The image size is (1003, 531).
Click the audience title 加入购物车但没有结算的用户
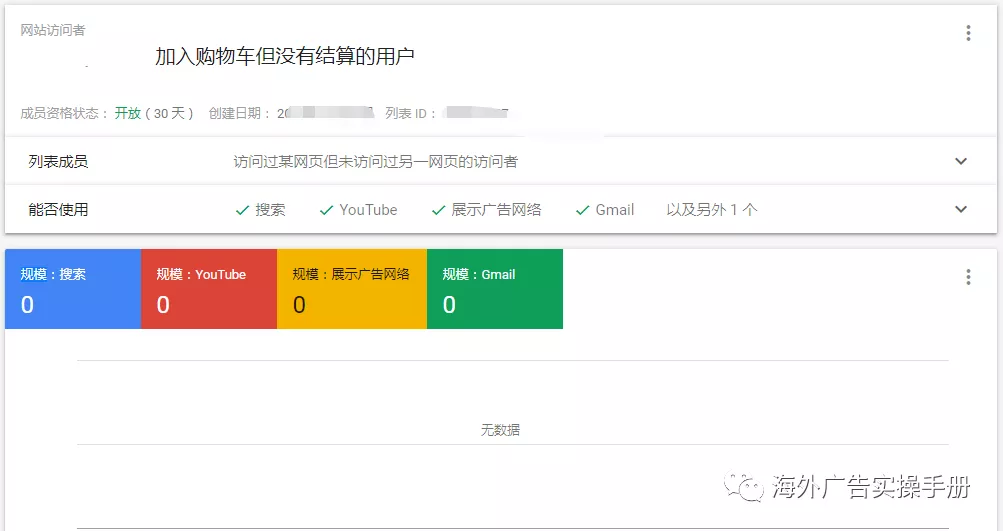click(x=285, y=57)
